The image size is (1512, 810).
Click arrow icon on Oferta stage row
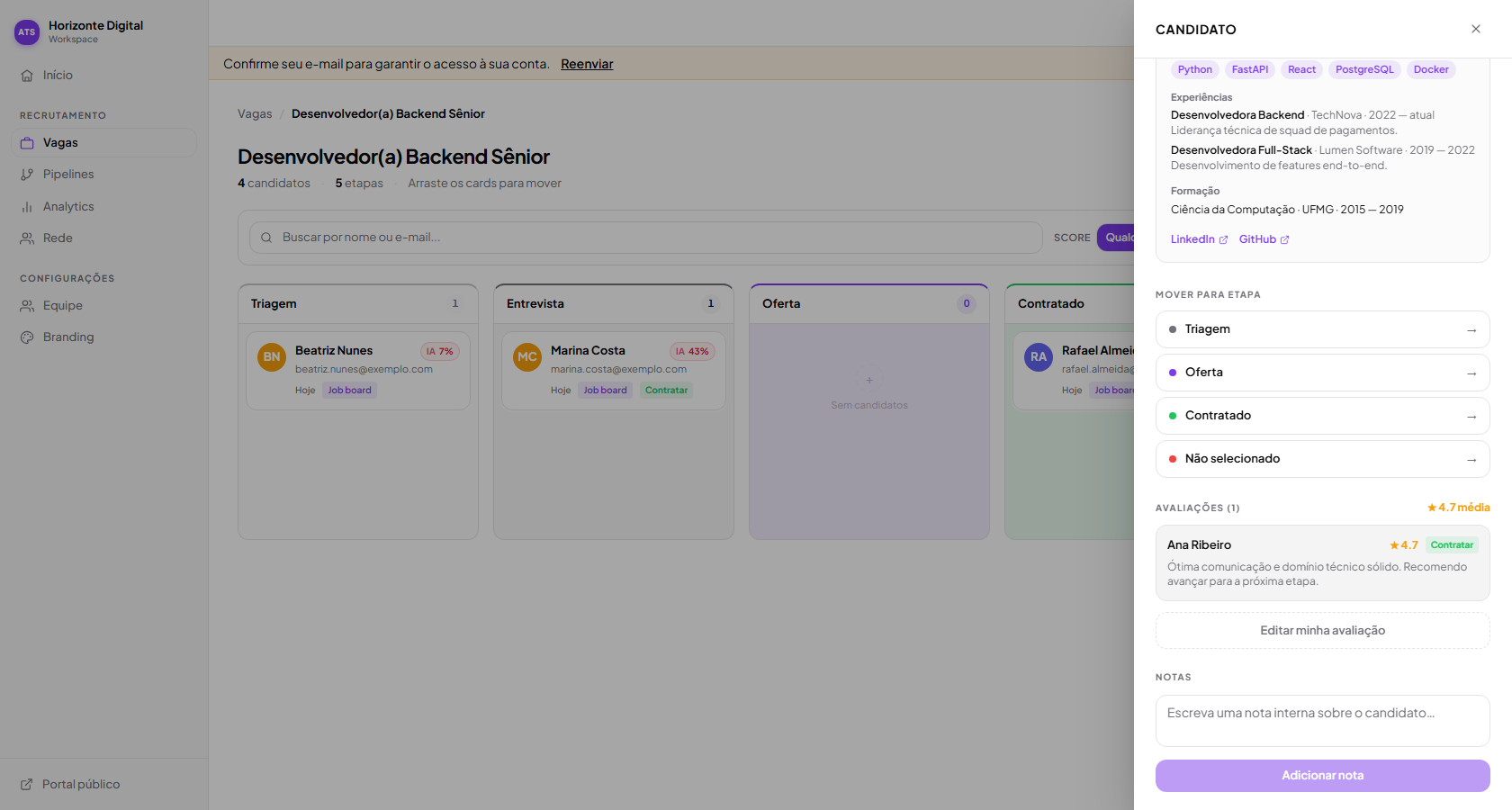coord(1471,373)
